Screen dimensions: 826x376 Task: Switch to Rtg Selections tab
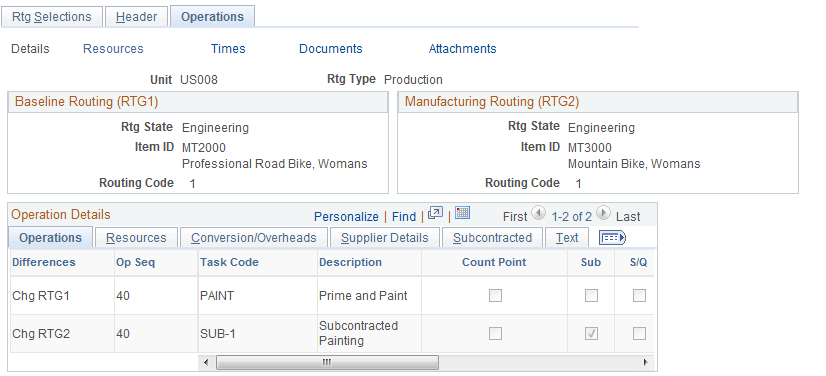tap(51, 17)
